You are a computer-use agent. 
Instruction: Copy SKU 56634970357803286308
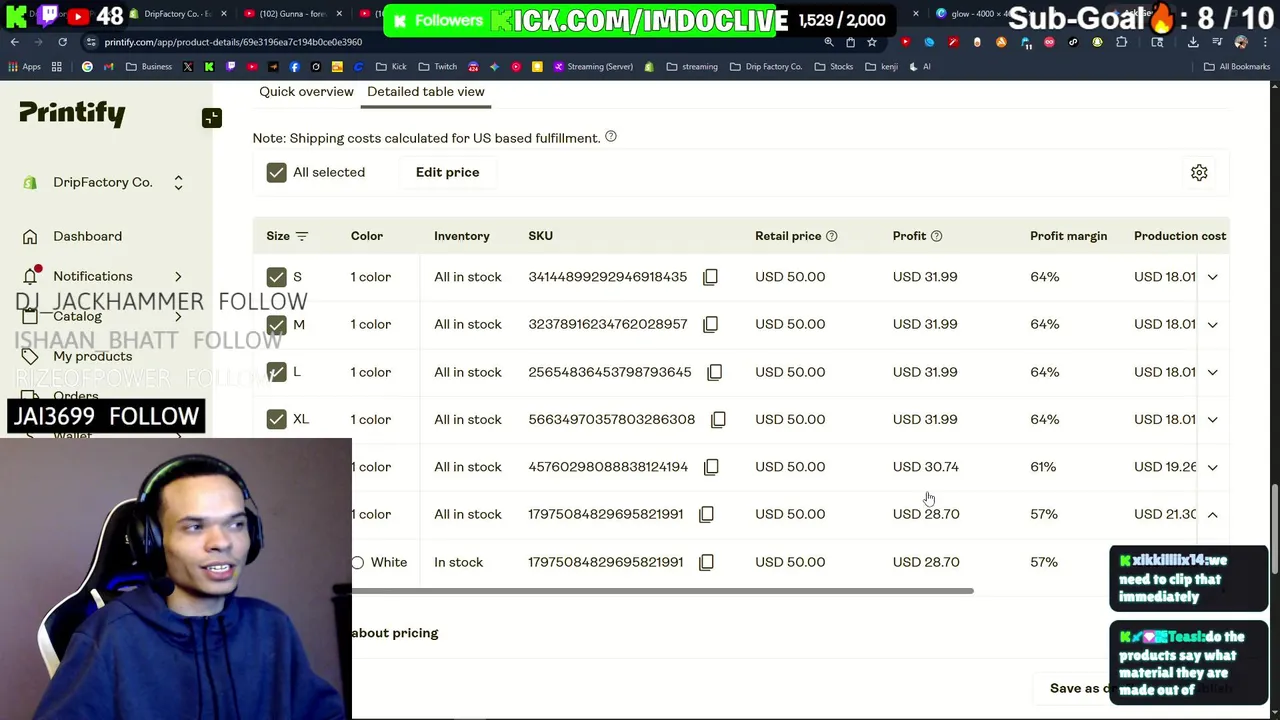tap(718, 419)
